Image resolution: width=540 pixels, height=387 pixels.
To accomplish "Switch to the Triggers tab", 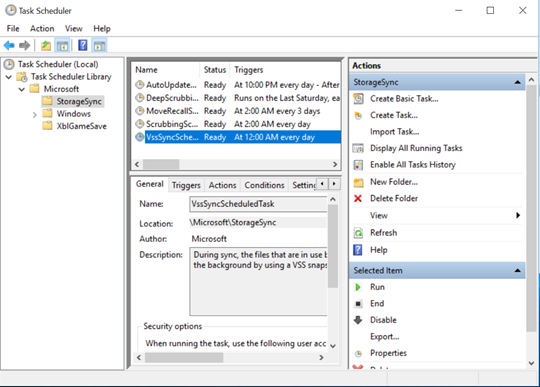I will [186, 185].
